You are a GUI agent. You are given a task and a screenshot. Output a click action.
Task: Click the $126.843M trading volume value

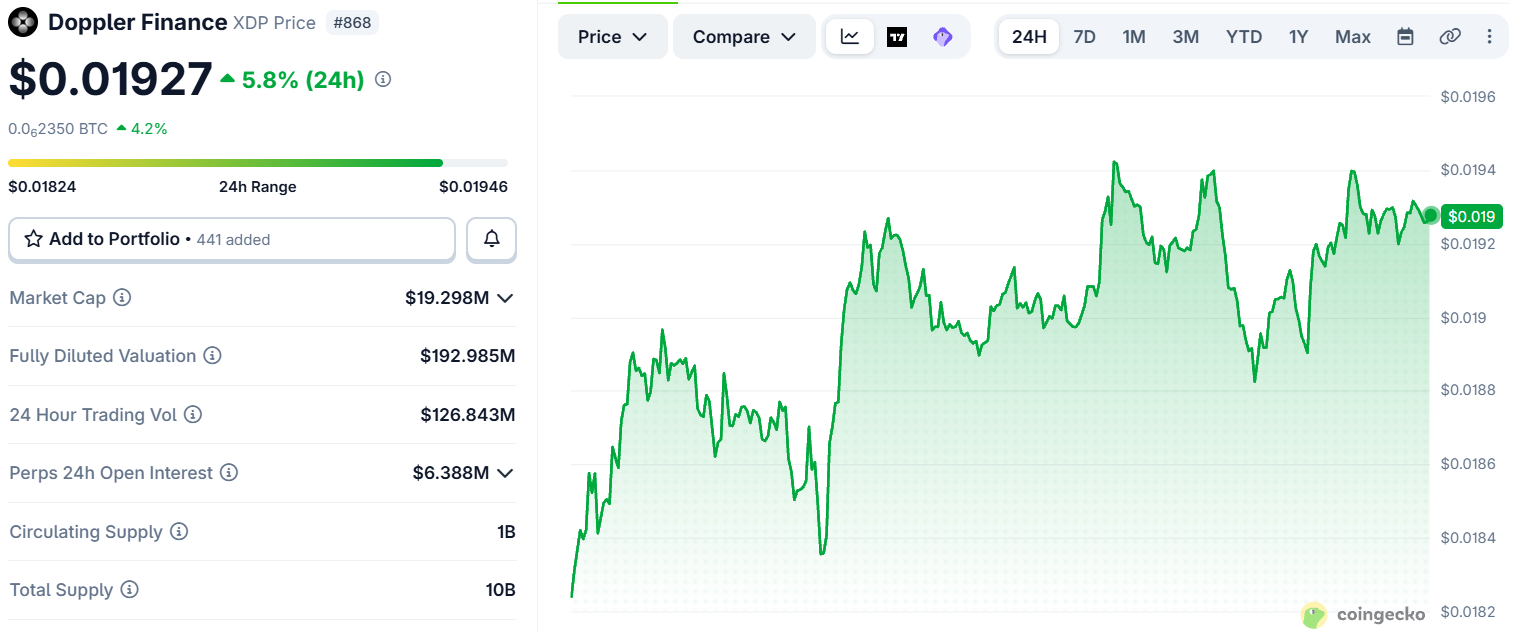(467, 414)
